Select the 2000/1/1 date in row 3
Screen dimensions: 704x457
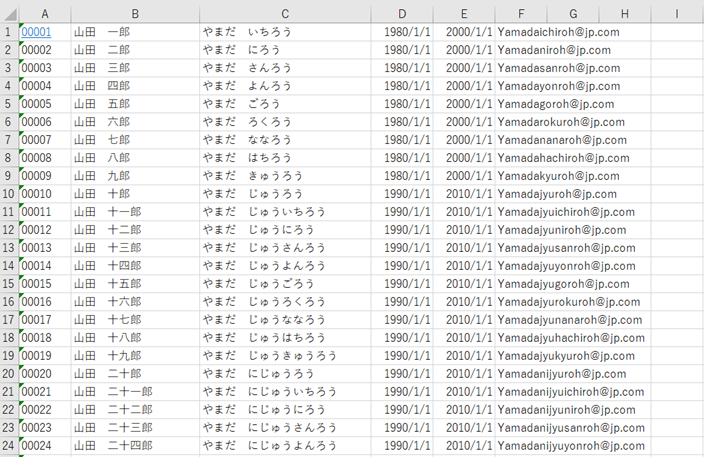coord(464,68)
